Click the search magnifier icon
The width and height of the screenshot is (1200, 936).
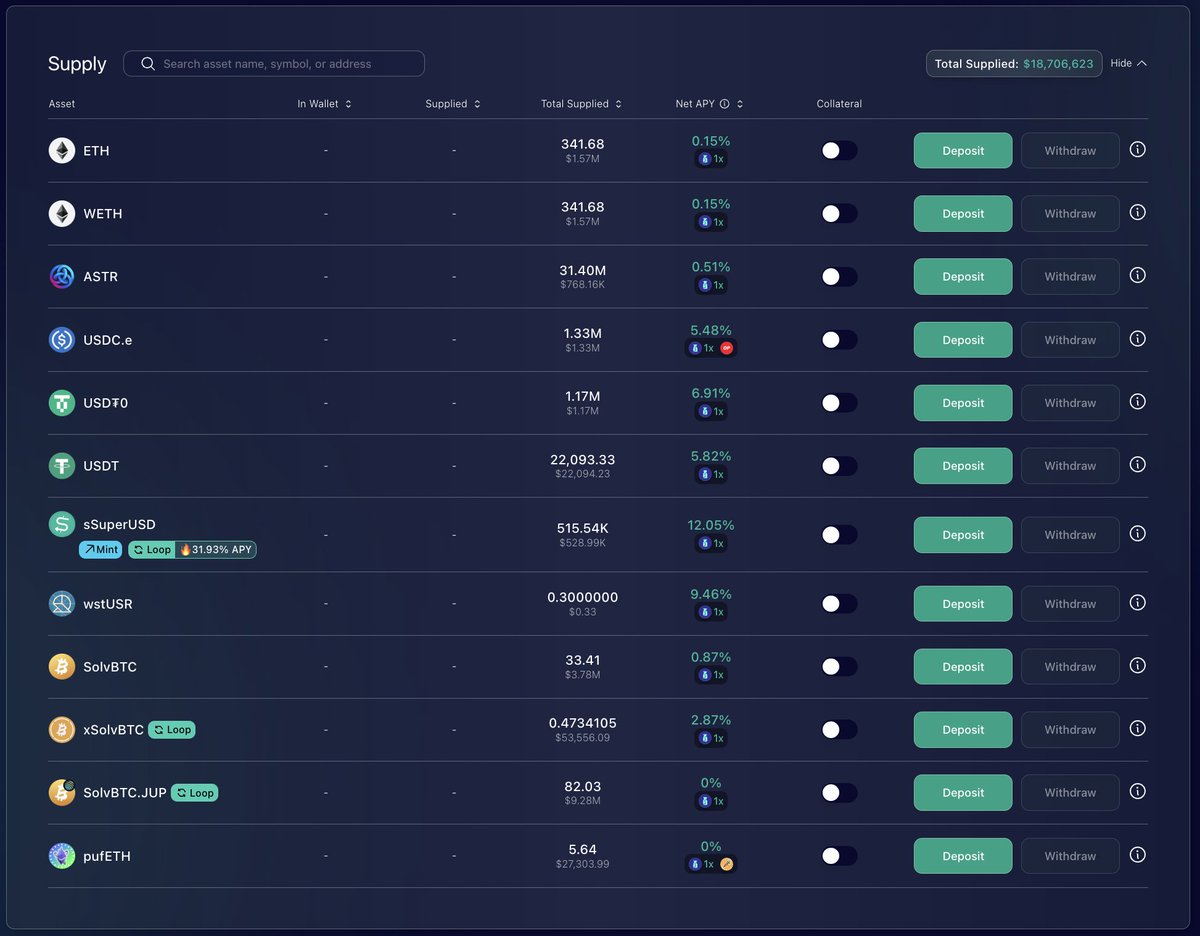(x=147, y=63)
